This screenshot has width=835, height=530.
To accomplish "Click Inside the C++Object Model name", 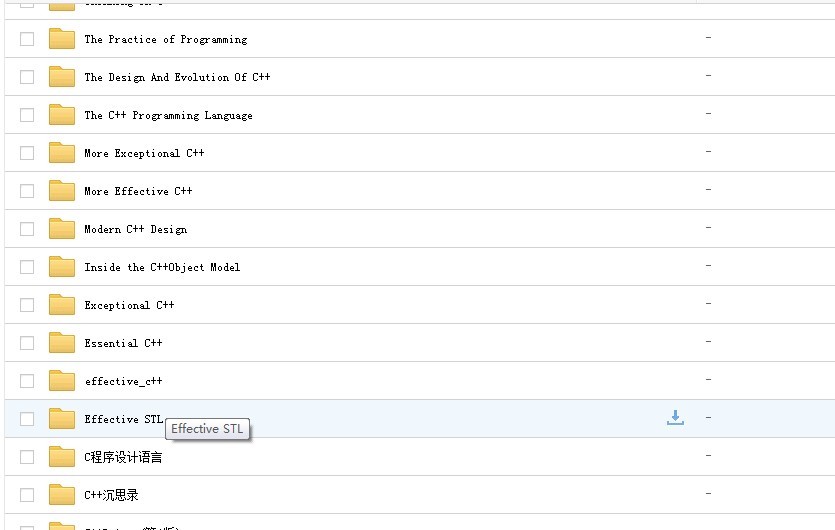I will pyautogui.click(x=162, y=267).
